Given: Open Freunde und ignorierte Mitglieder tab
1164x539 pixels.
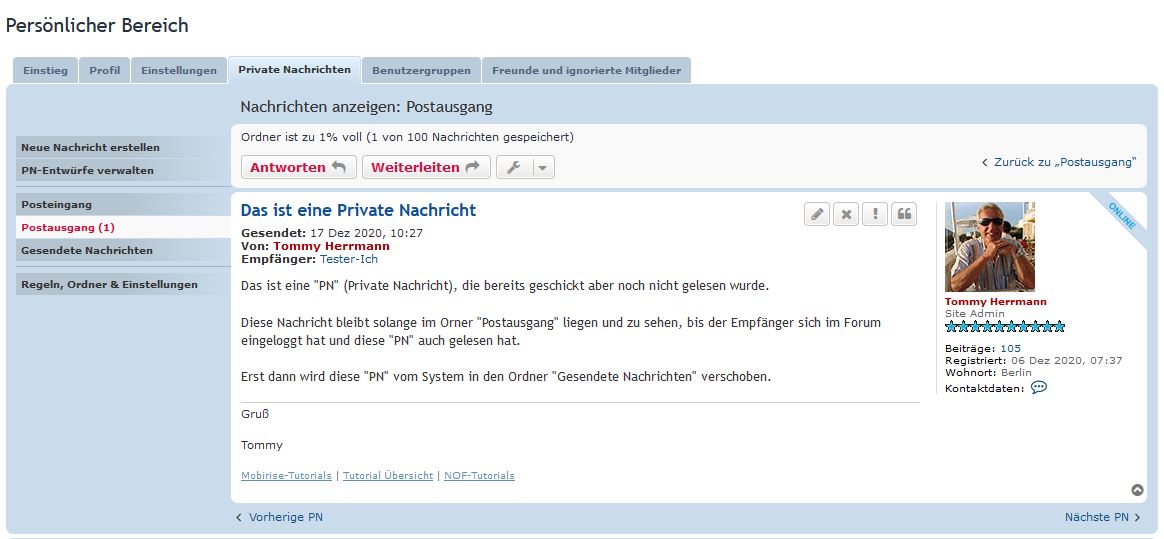Looking at the screenshot, I should click(x=586, y=71).
